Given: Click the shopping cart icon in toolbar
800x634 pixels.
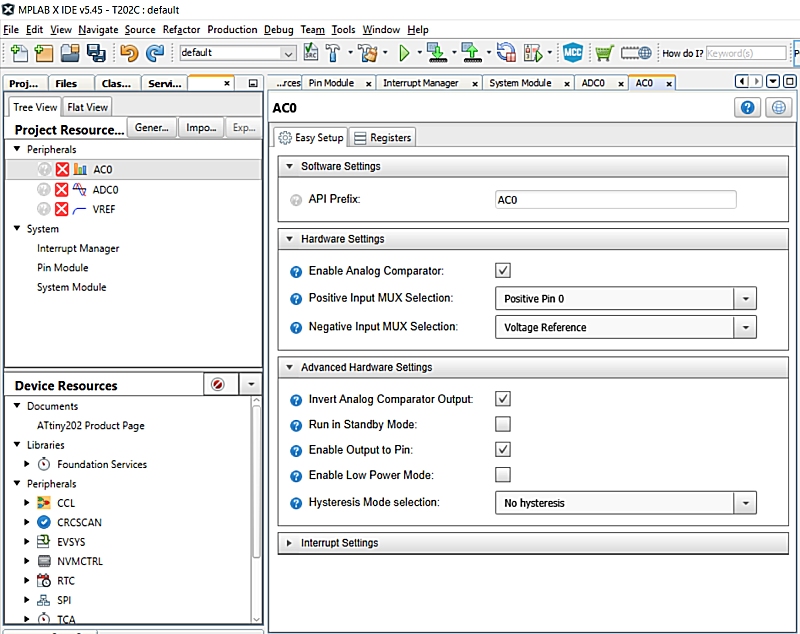Looking at the screenshot, I should point(605,52).
